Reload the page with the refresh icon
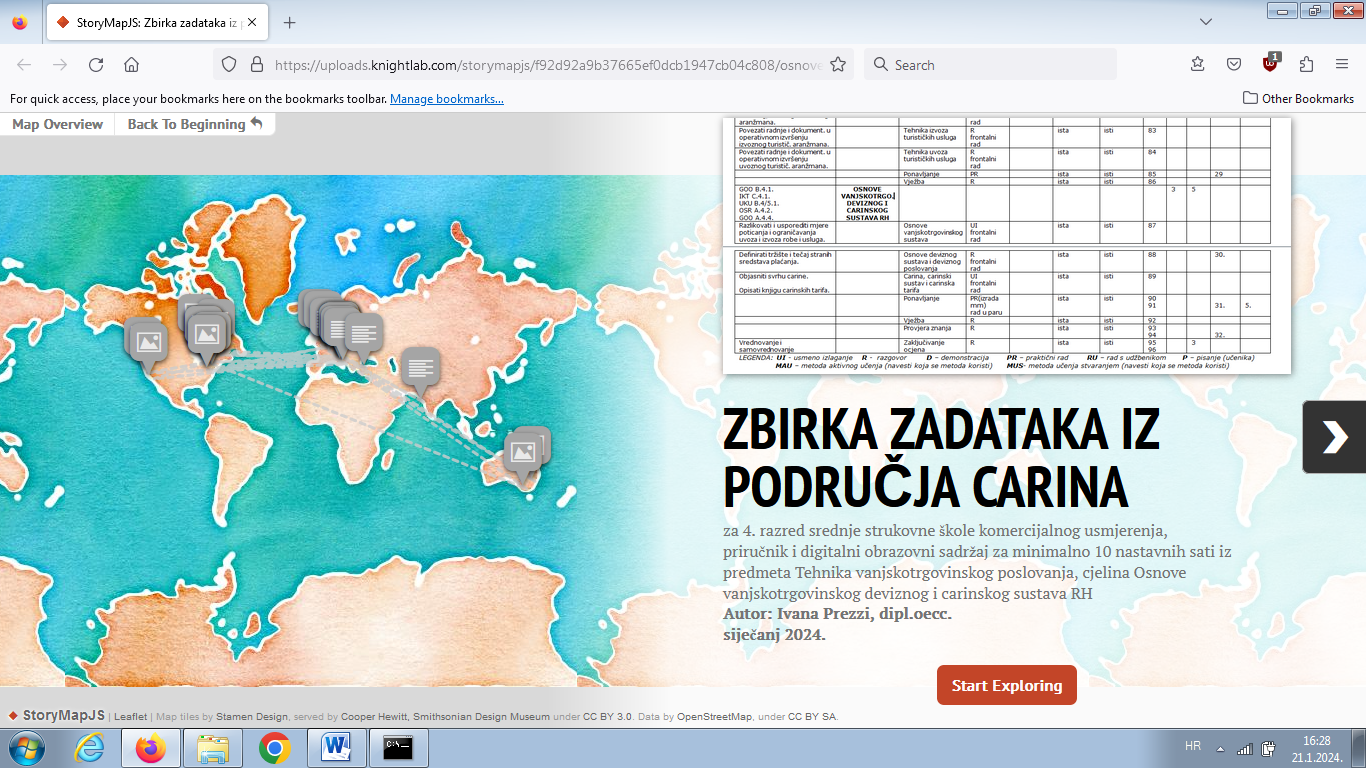Image resolution: width=1366 pixels, height=768 pixels. point(96,64)
